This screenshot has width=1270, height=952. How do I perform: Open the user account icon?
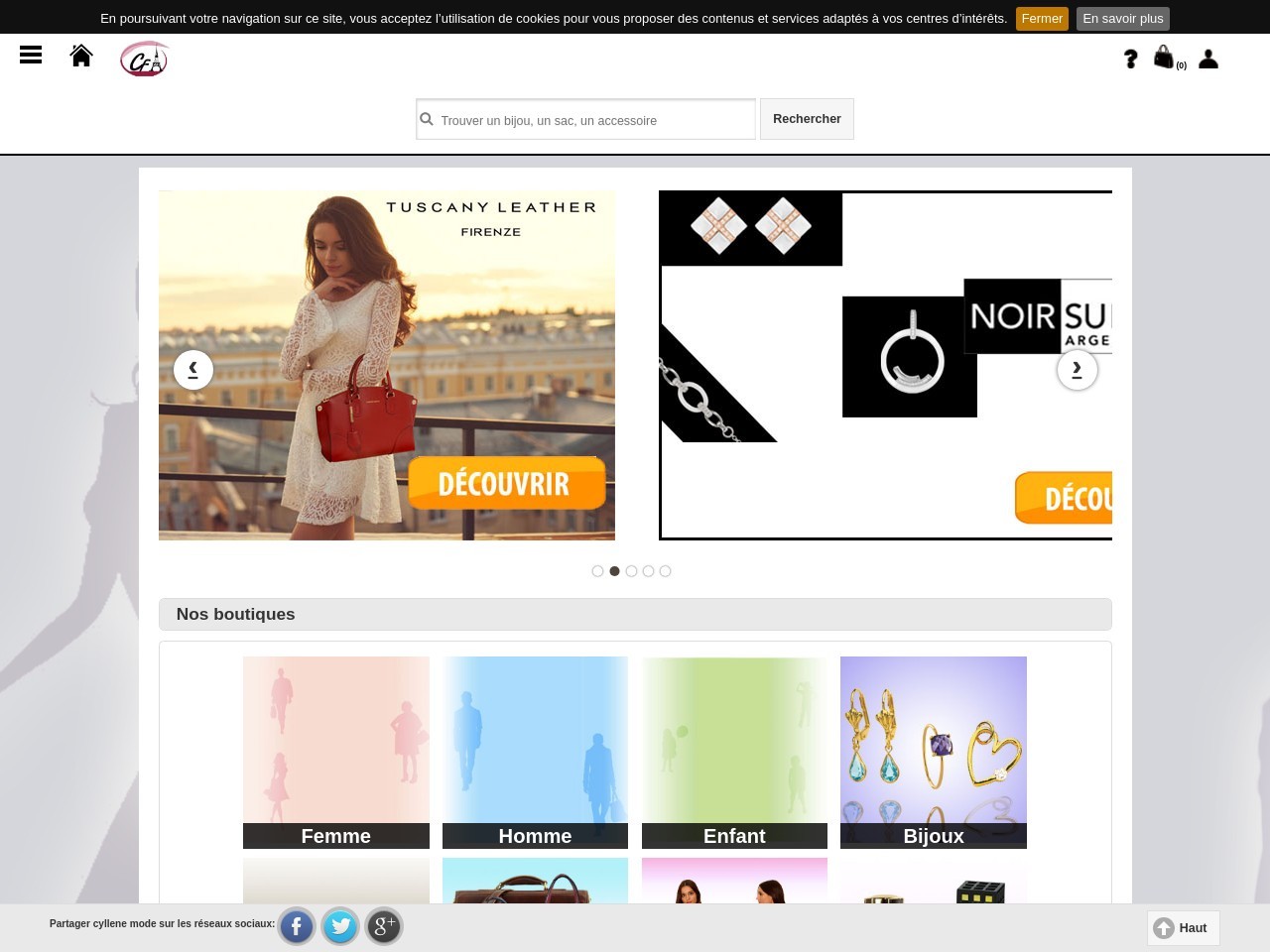[1208, 59]
